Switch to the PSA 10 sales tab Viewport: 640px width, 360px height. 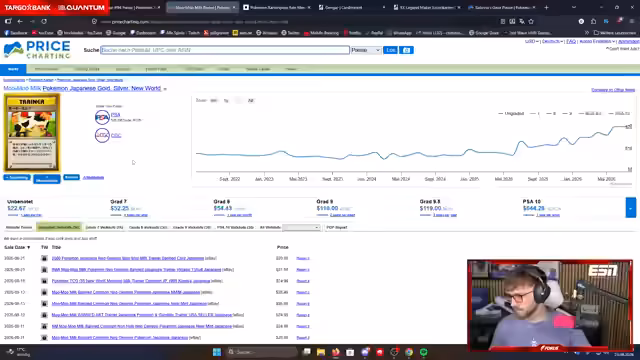coord(235,227)
